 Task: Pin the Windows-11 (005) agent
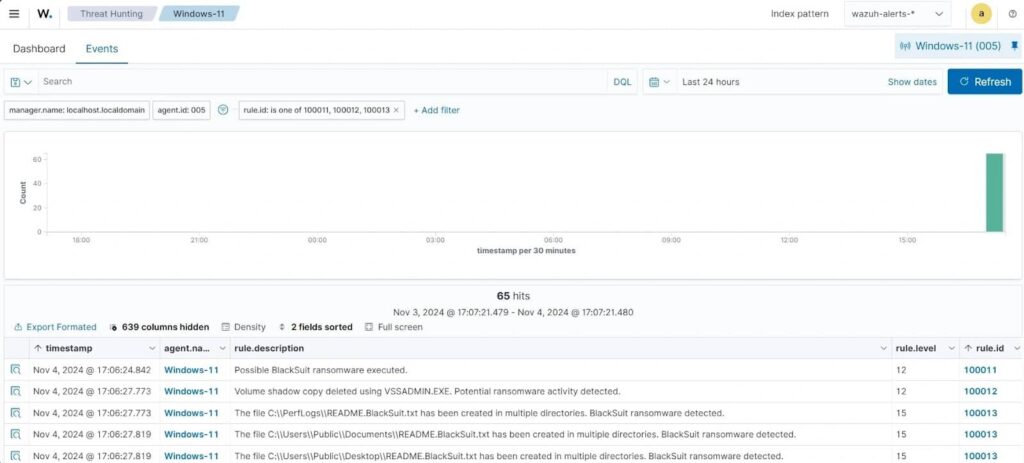pyautogui.click(x=1014, y=46)
